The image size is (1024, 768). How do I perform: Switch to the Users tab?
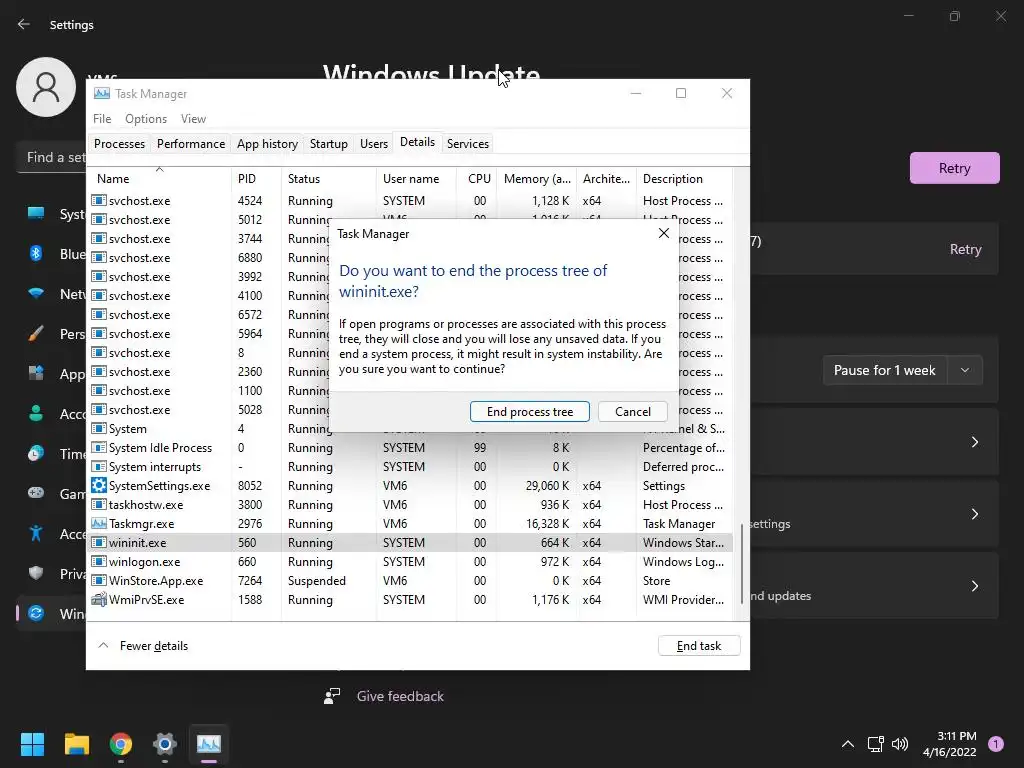(374, 144)
